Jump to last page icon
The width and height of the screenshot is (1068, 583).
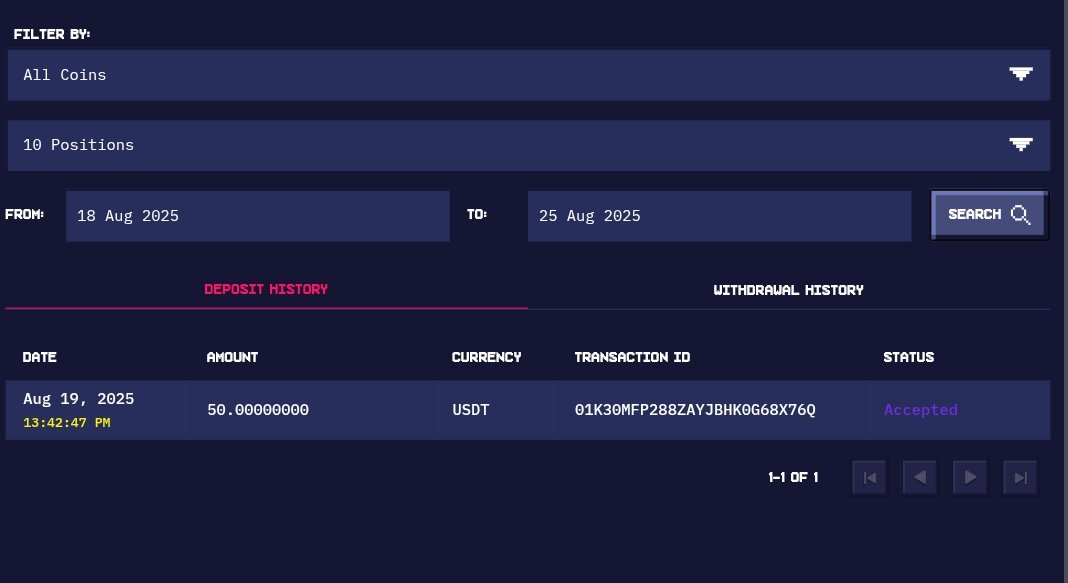[x=1021, y=478]
